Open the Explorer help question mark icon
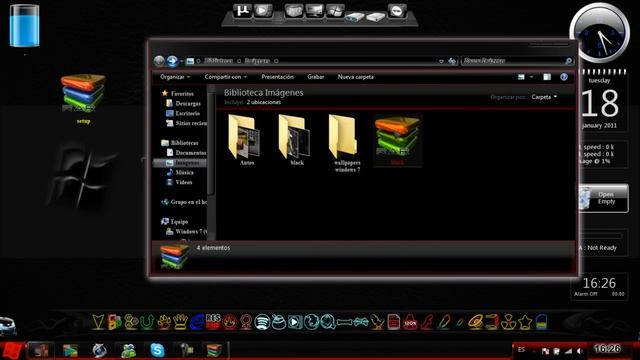Viewport: 640px width, 360px height. coord(564,77)
